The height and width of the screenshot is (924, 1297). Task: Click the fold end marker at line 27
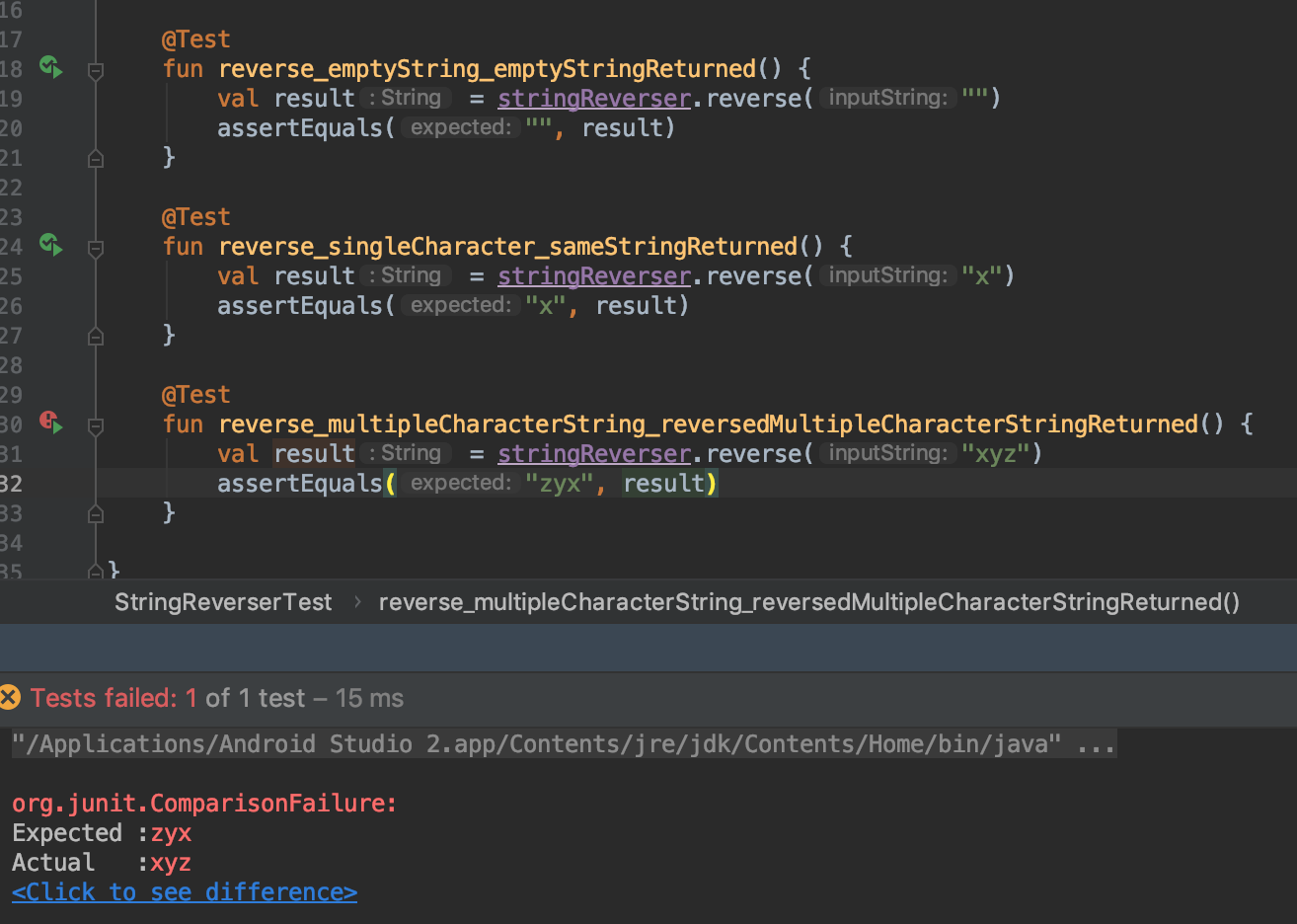(x=95, y=336)
